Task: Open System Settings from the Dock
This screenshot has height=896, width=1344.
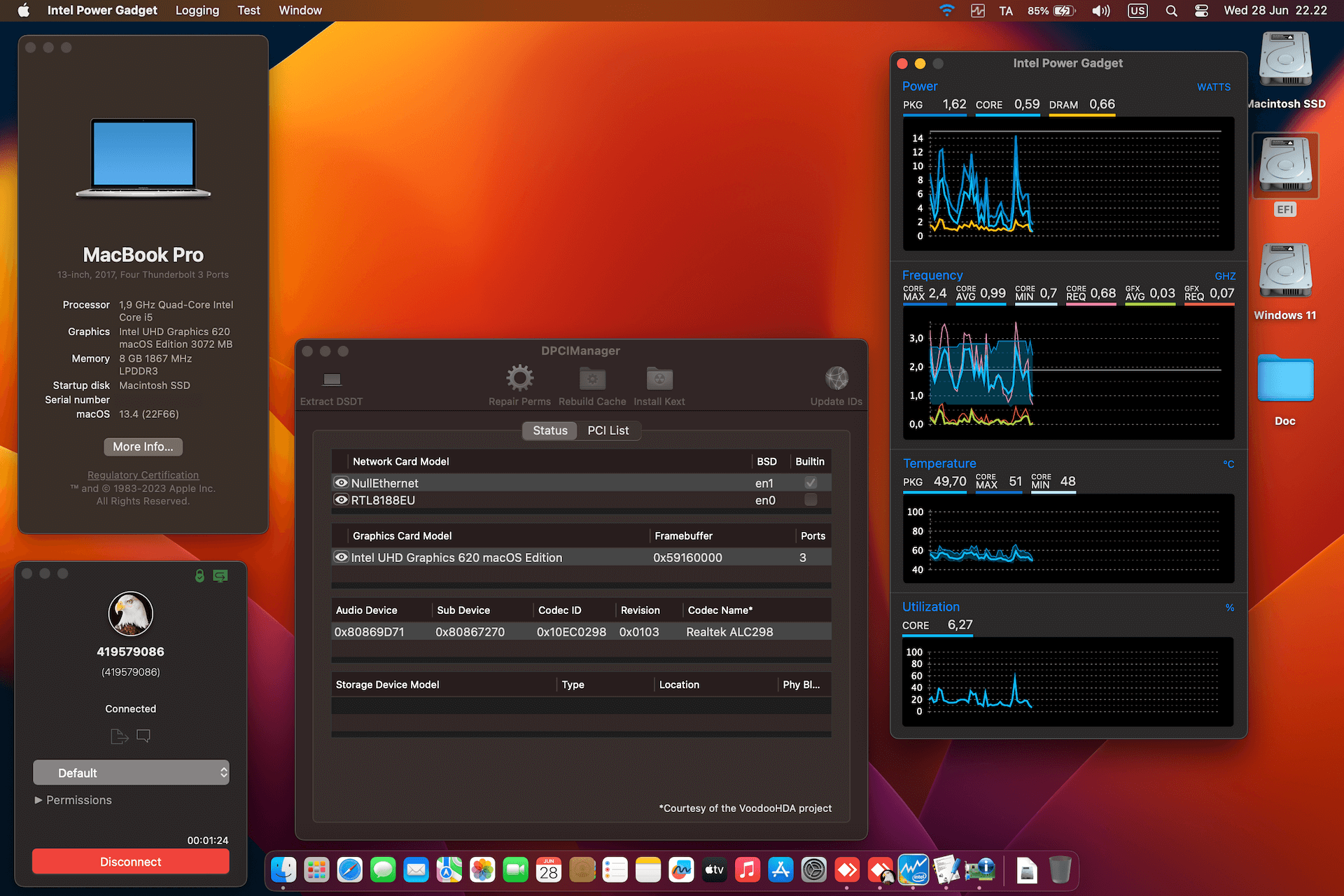Action: (814, 870)
